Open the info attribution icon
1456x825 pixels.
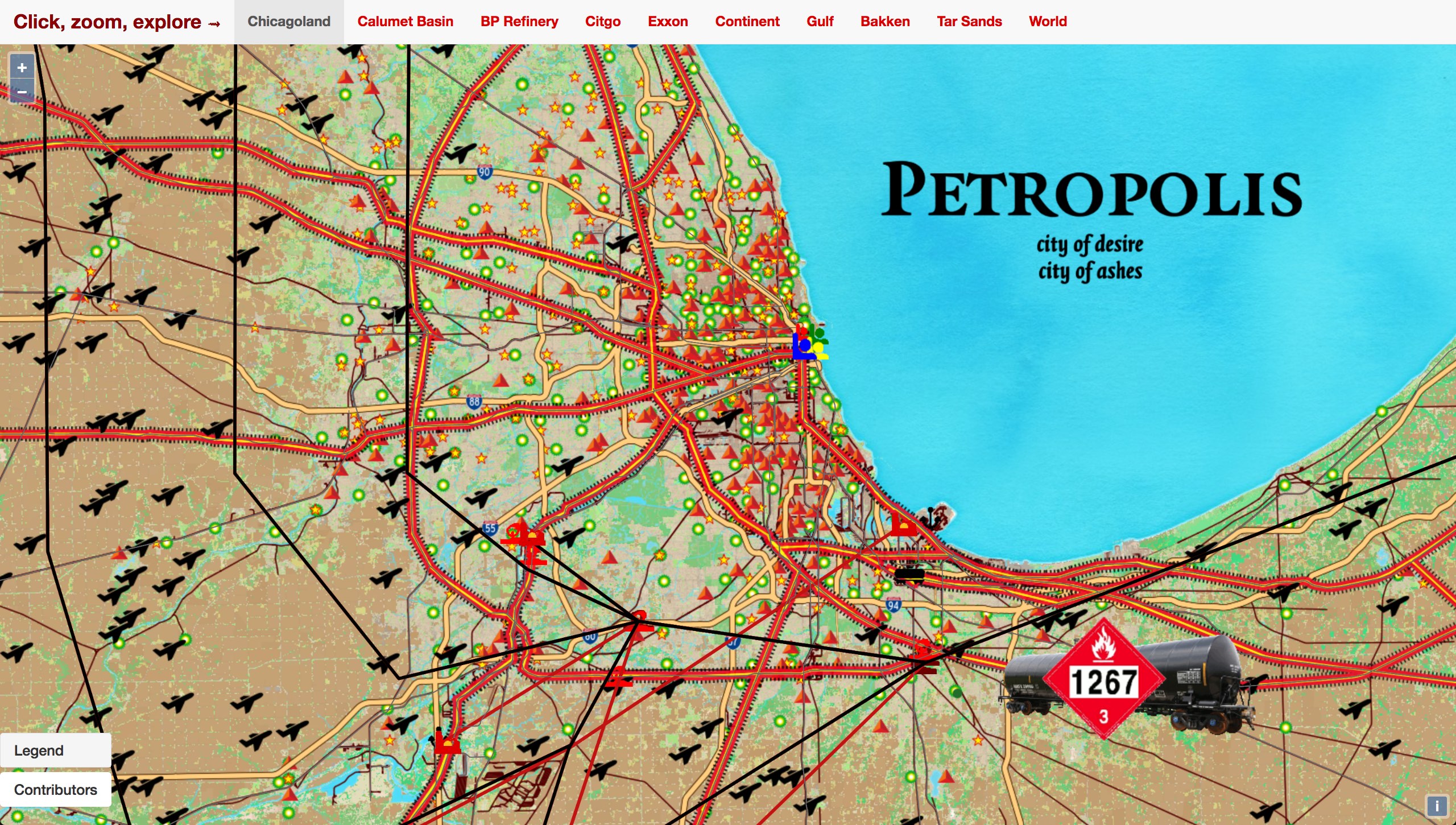[1437, 806]
